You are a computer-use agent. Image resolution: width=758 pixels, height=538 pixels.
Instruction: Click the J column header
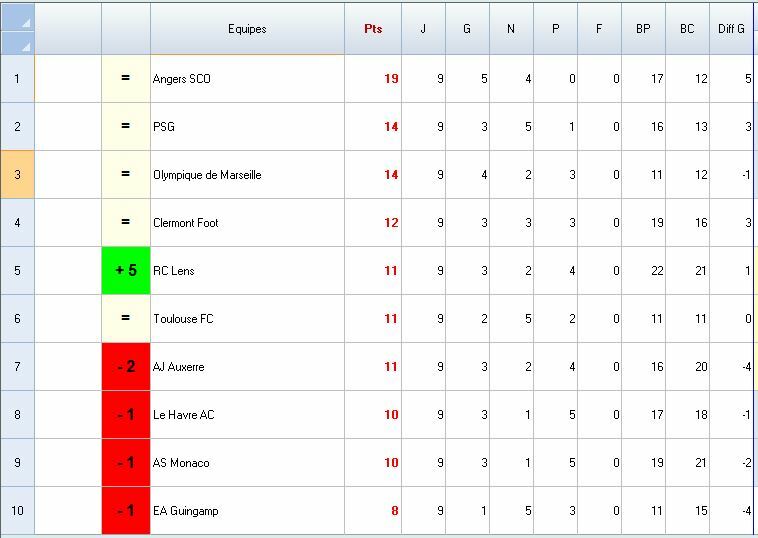[423, 29]
